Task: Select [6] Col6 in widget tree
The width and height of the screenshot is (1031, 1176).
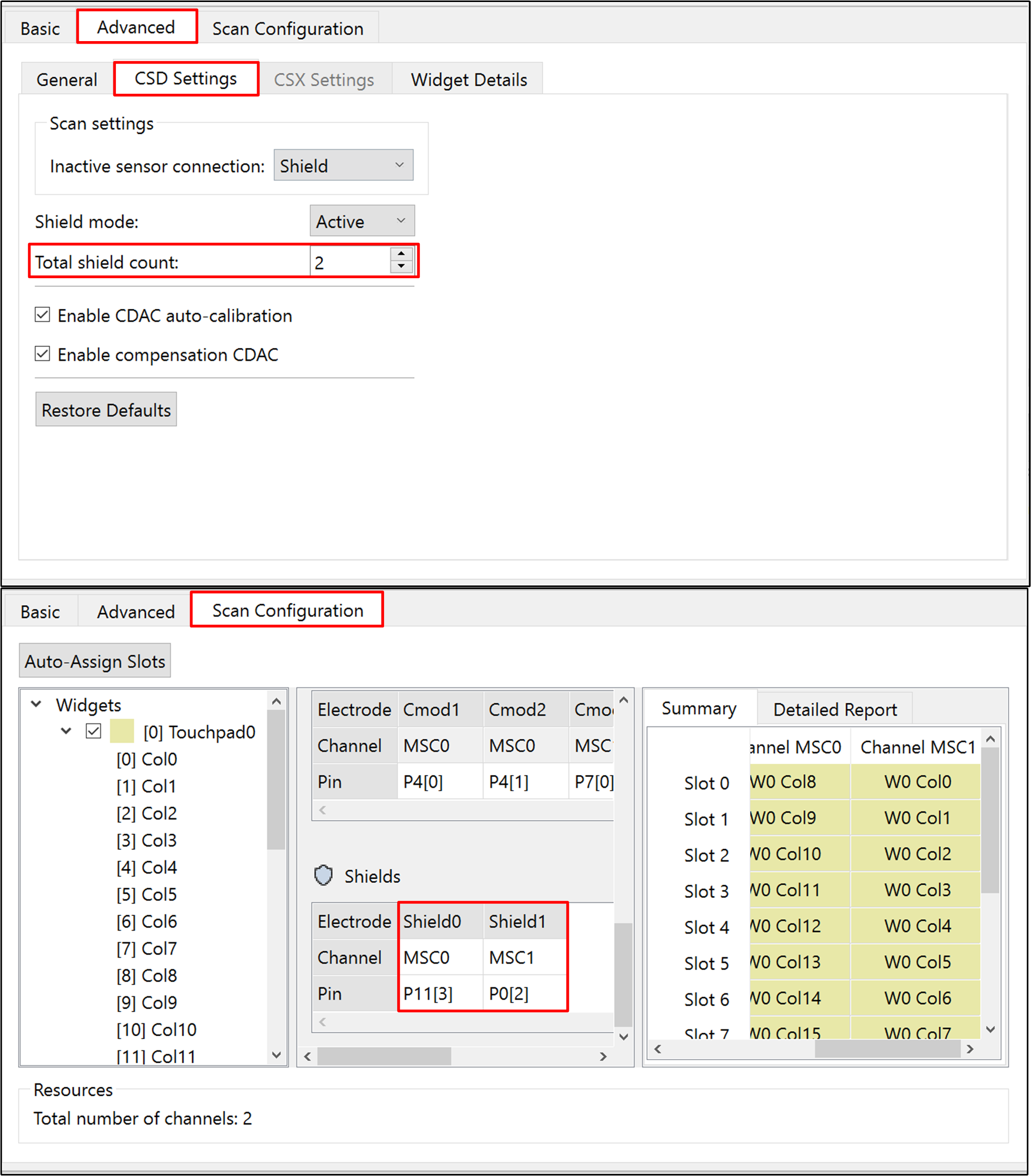Action: (147, 921)
